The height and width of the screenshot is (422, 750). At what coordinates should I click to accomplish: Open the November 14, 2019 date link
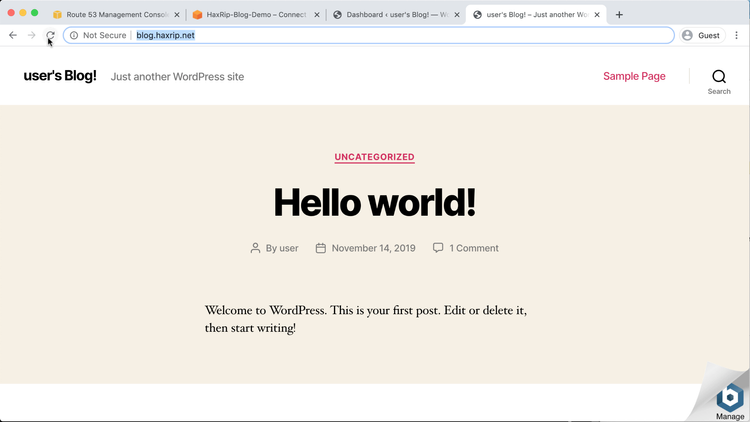point(374,248)
